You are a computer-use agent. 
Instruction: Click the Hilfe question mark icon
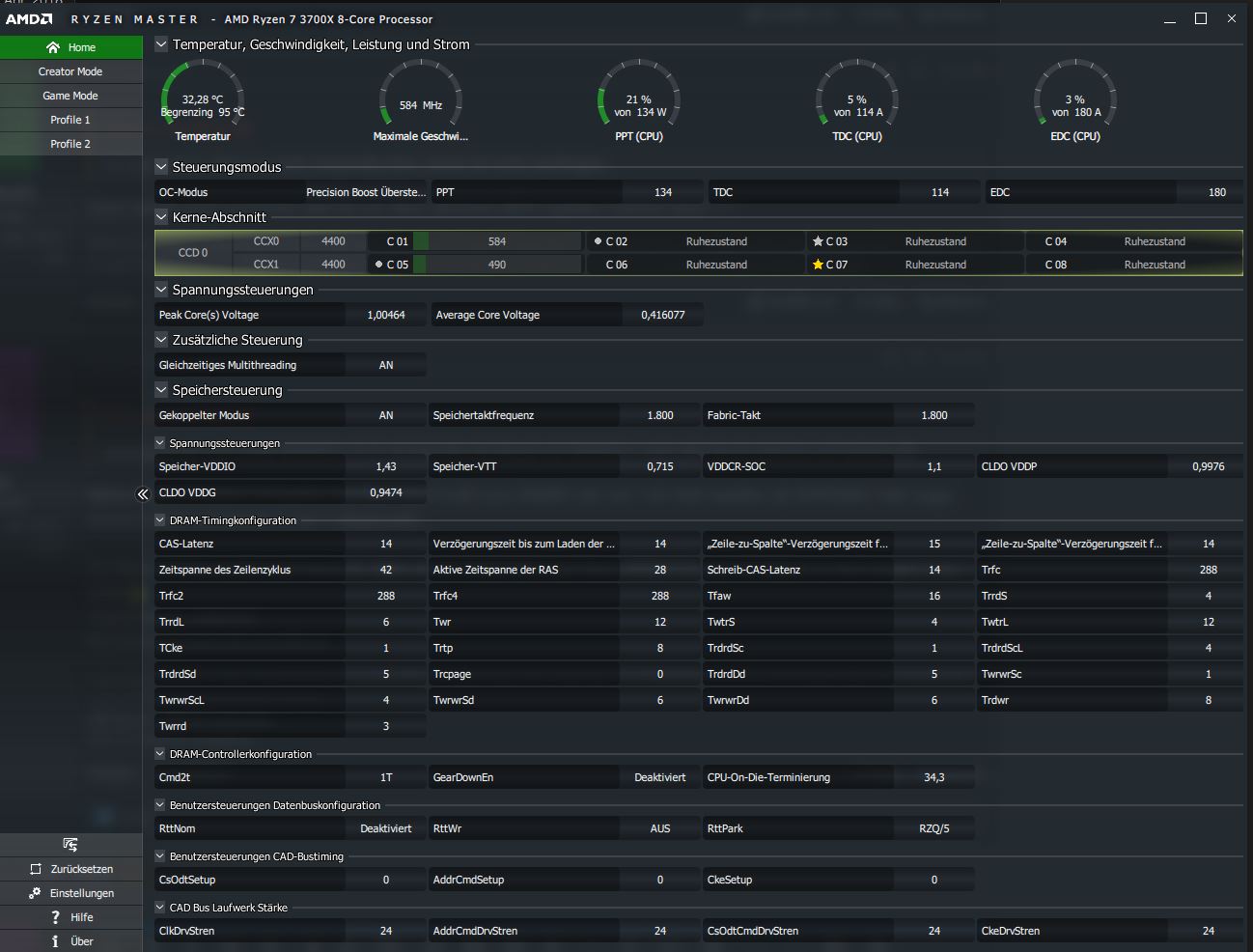pyautogui.click(x=55, y=917)
